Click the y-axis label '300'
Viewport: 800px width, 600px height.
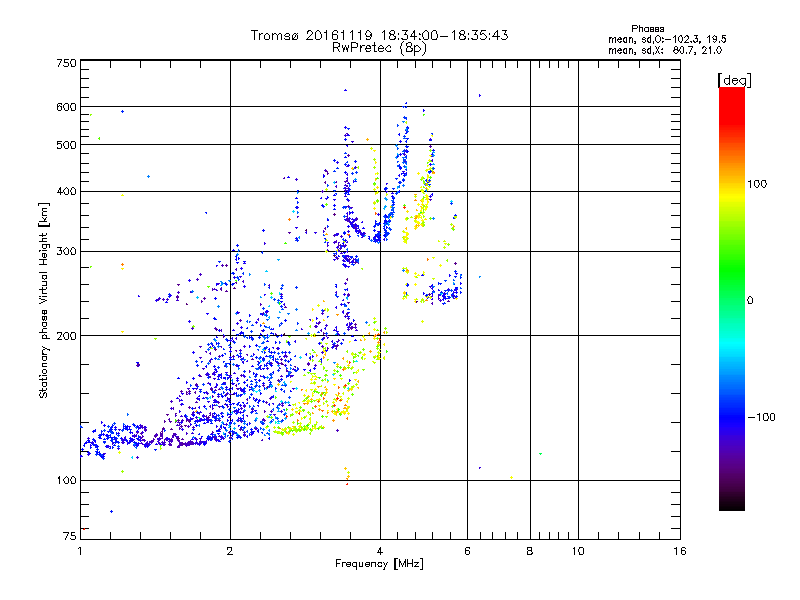(x=66, y=252)
